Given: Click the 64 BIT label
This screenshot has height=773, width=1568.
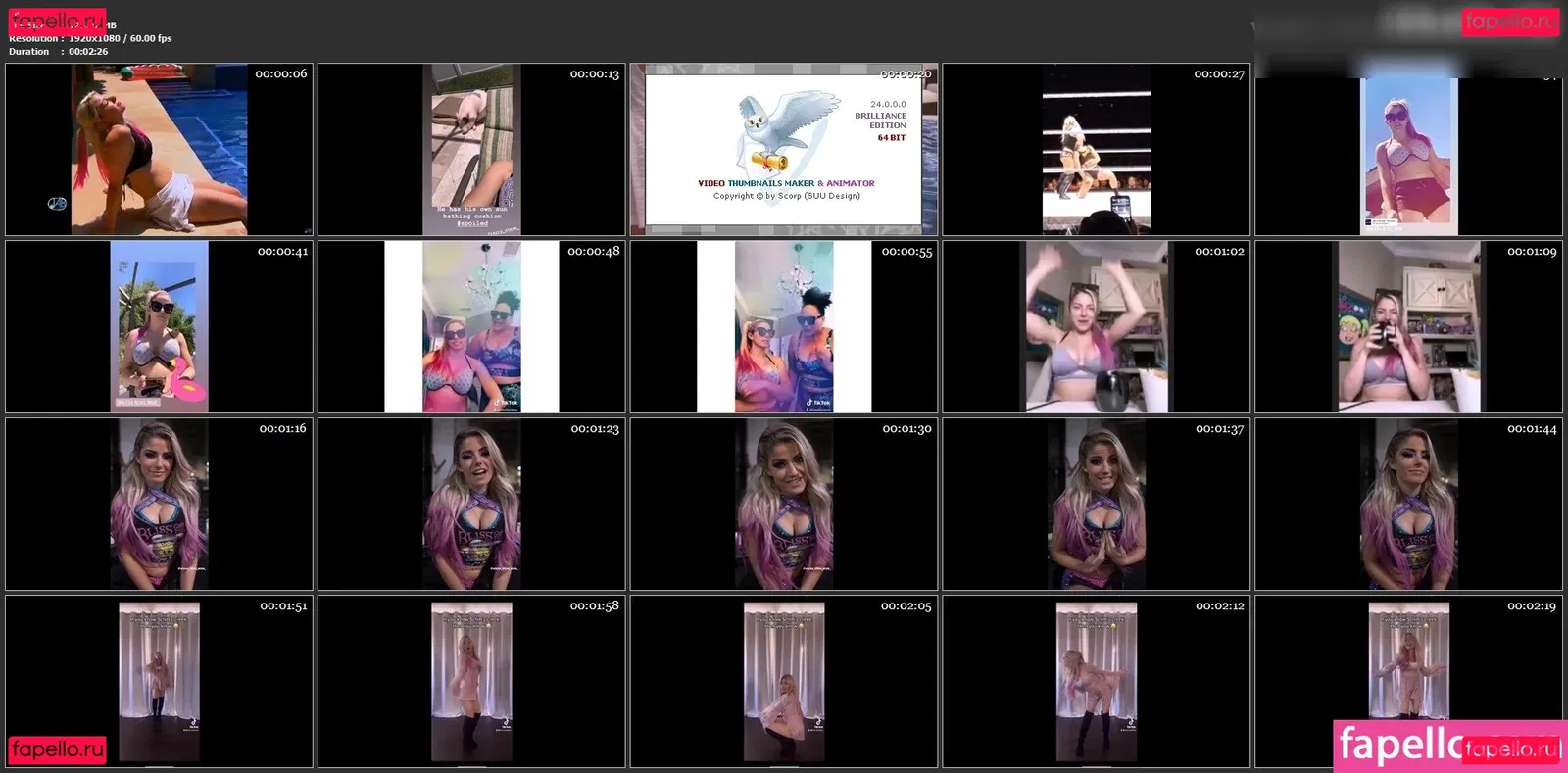Looking at the screenshot, I should tap(892, 138).
